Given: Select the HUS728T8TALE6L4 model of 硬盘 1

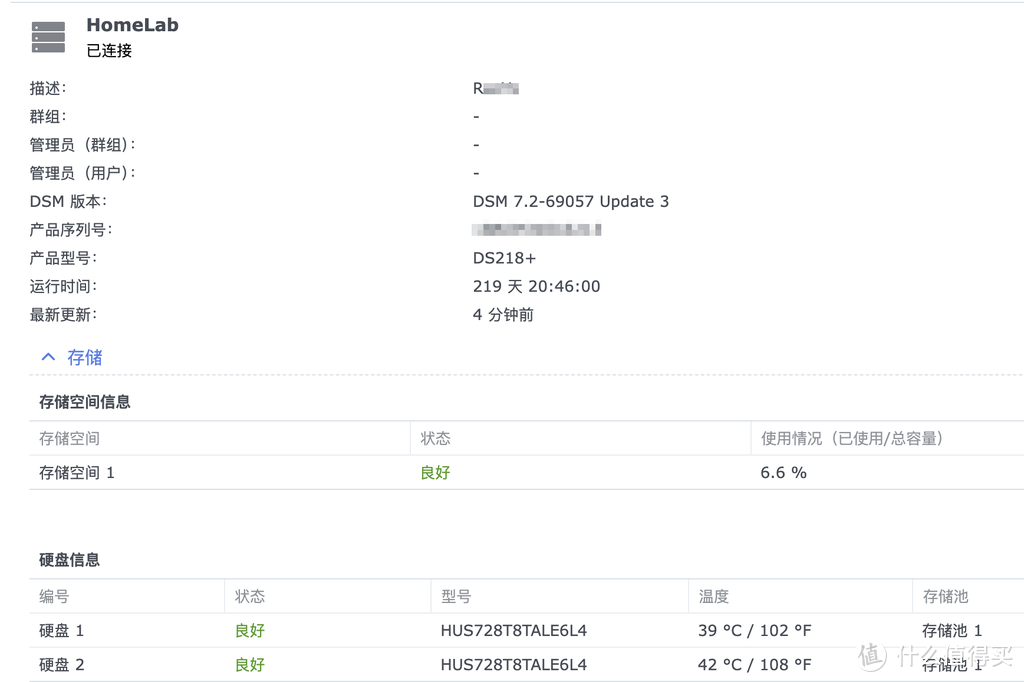Looking at the screenshot, I should click(x=513, y=630).
